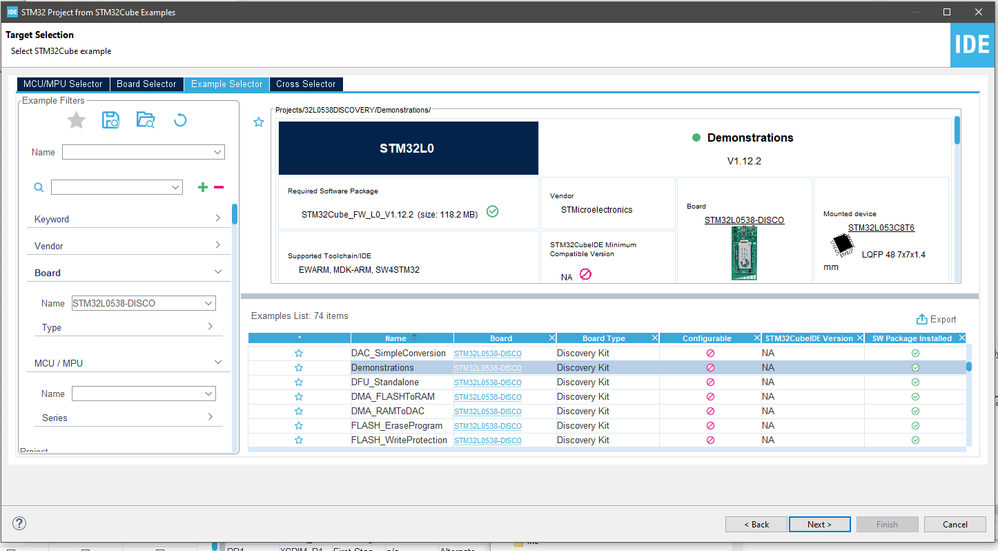Open board link in DMA_RAMToDAC row
998x551 pixels.
click(488, 411)
